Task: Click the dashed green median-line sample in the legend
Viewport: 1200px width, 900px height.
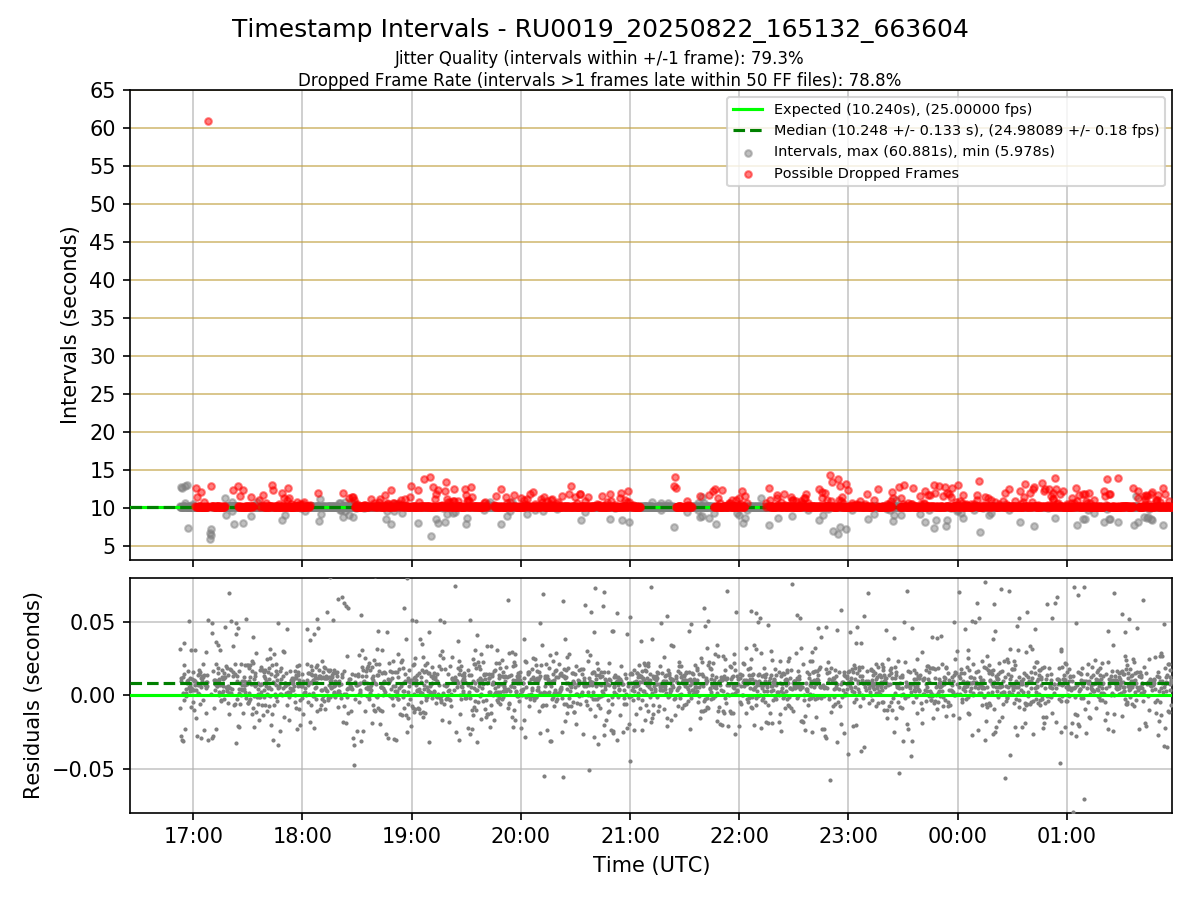Action: [x=749, y=130]
